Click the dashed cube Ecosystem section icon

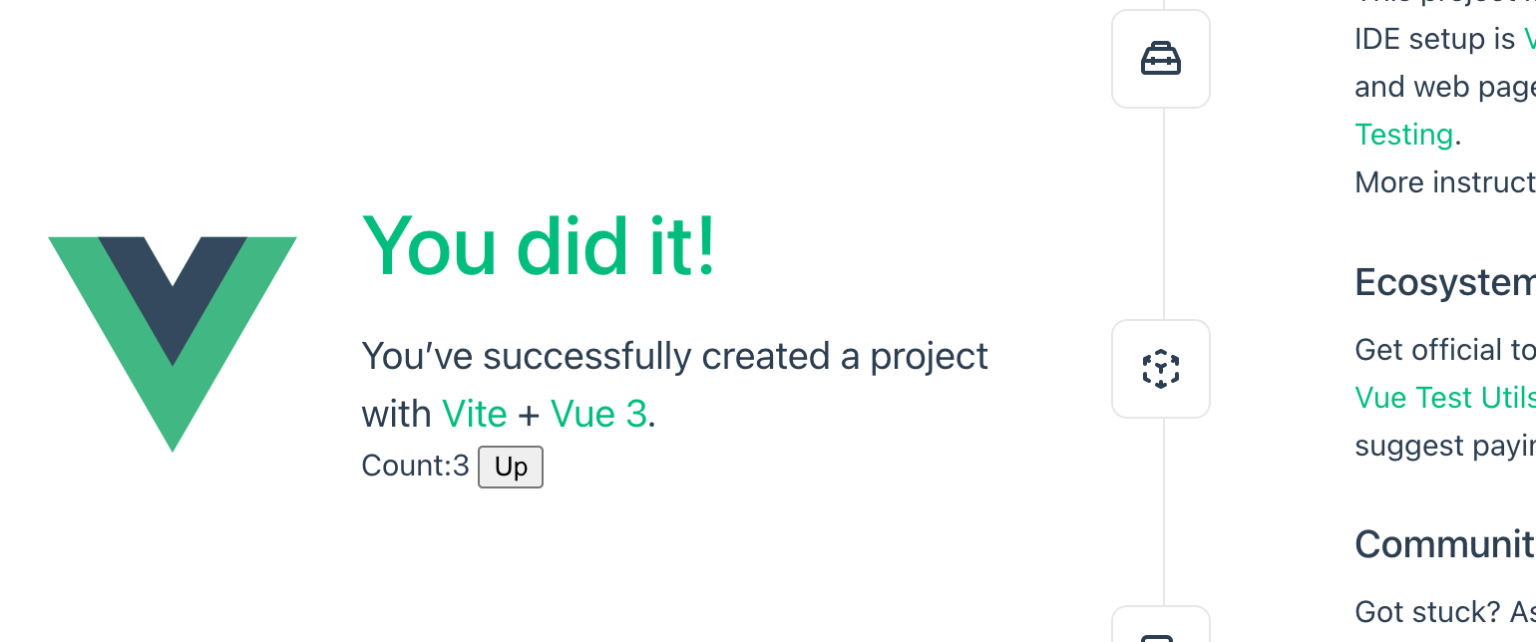[x=1160, y=369]
